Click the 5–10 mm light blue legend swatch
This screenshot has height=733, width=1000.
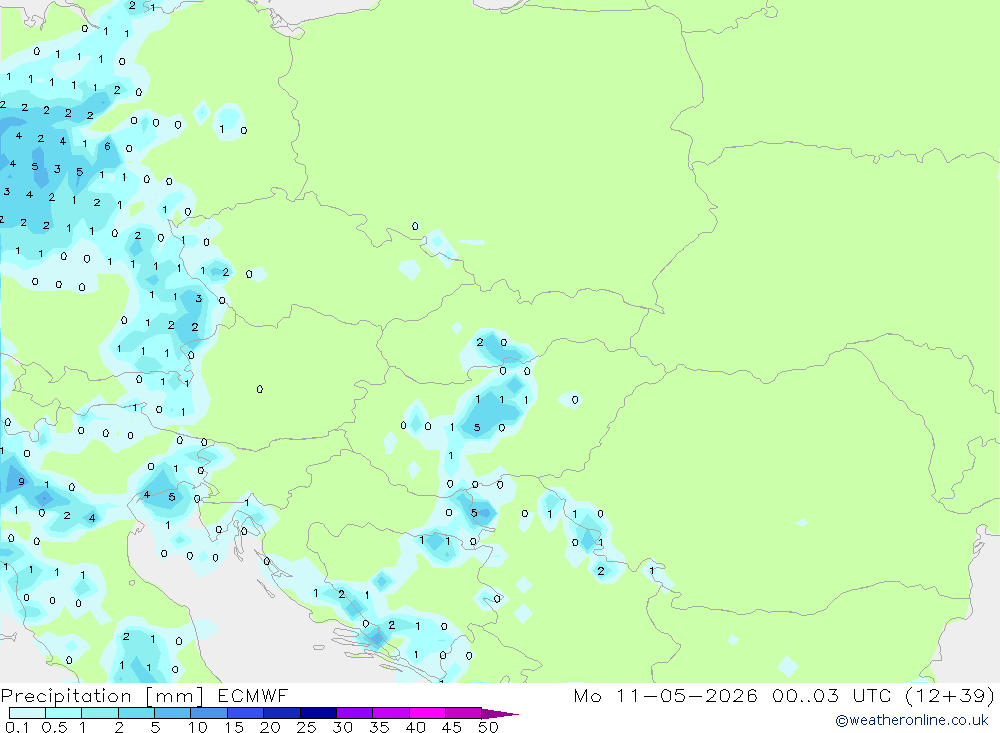point(173,713)
